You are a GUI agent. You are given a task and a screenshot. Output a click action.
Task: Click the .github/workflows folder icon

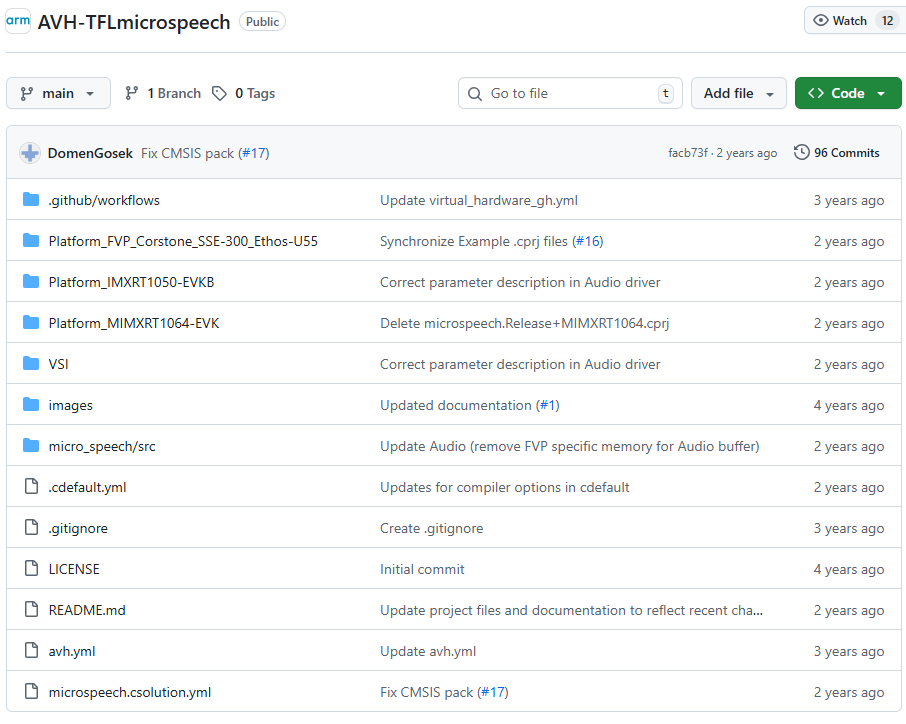(x=31, y=200)
